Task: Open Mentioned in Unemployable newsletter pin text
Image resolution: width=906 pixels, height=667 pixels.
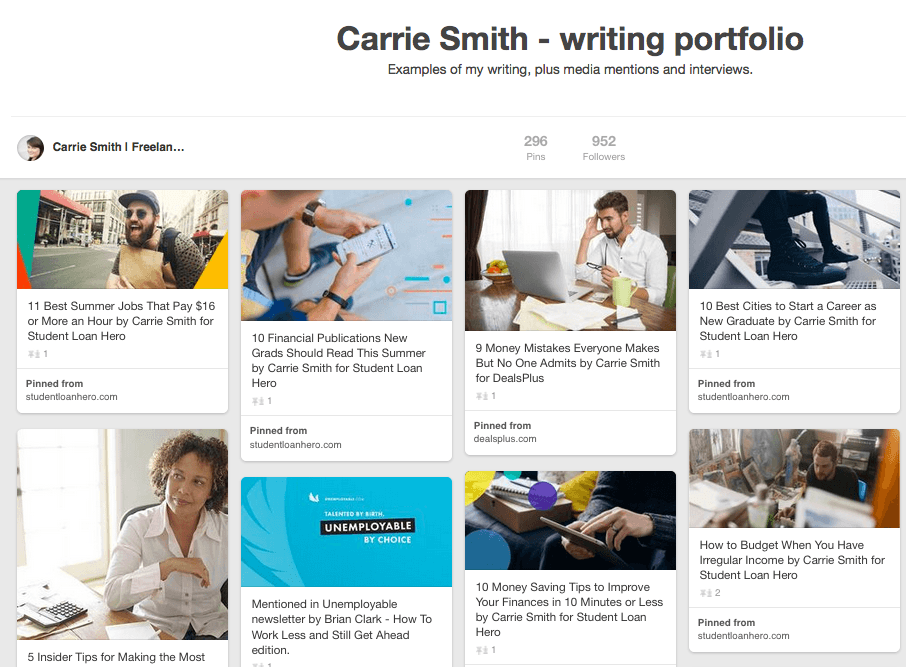Action: pos(341,627)
